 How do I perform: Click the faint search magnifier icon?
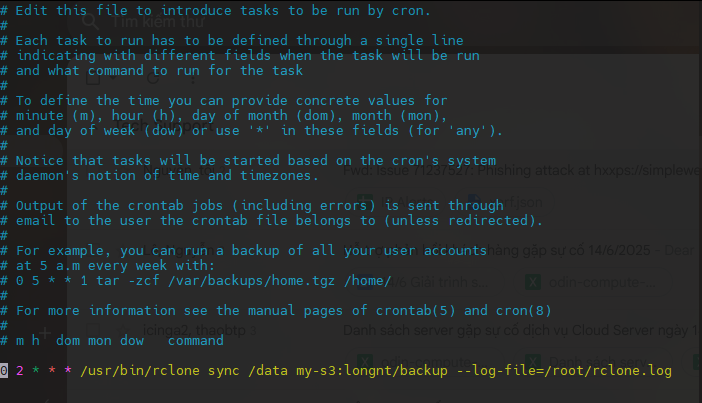pyautogui.click(x=90, y=21)
